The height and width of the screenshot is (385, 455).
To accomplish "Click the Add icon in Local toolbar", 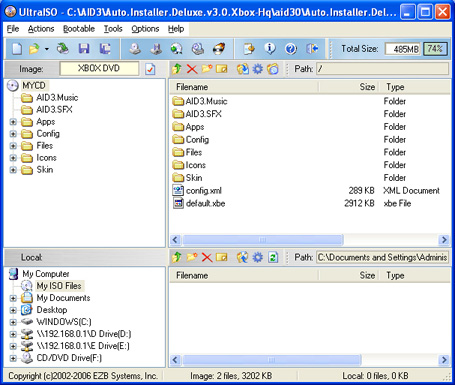I will 243,257.
